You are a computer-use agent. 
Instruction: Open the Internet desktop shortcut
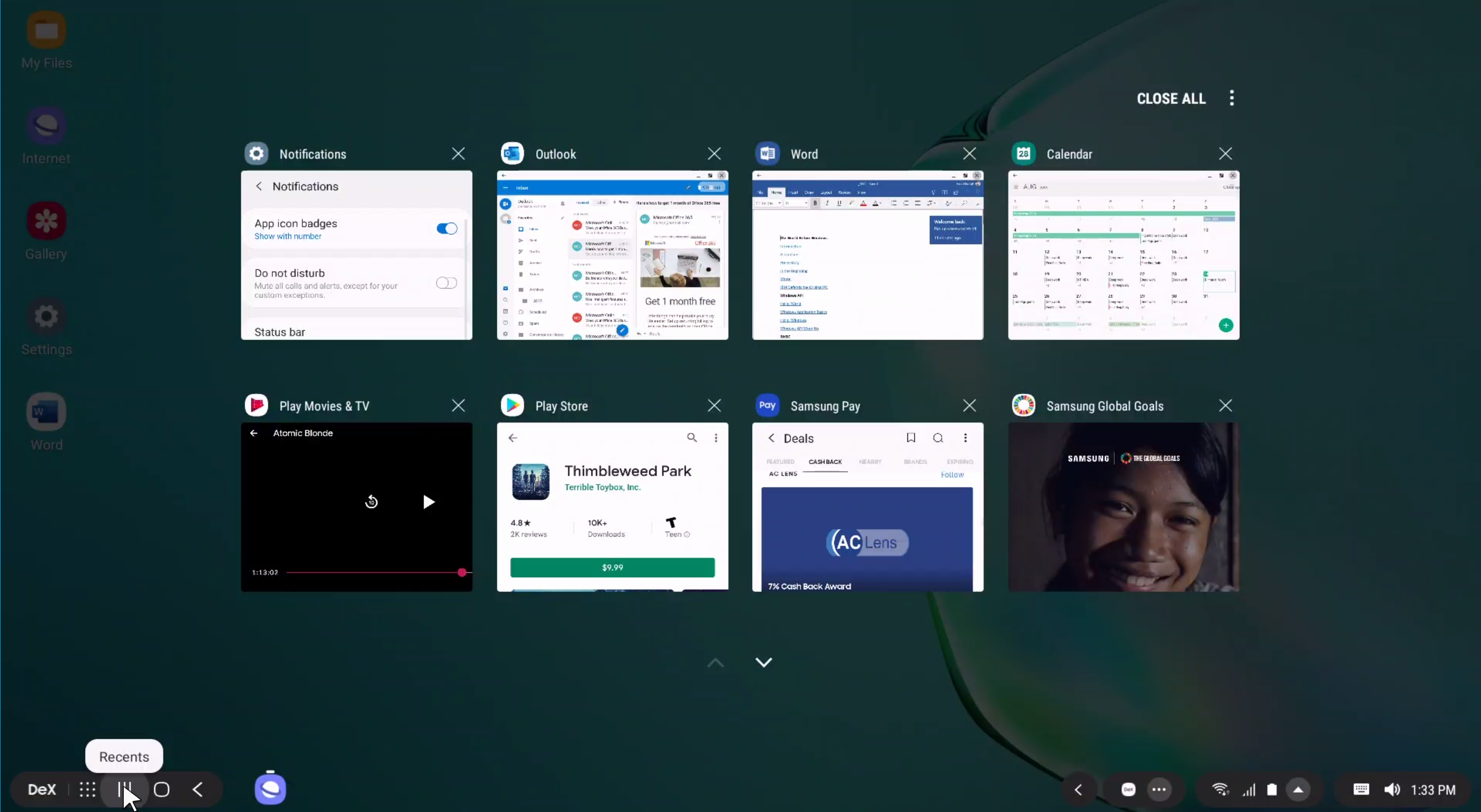47,136
